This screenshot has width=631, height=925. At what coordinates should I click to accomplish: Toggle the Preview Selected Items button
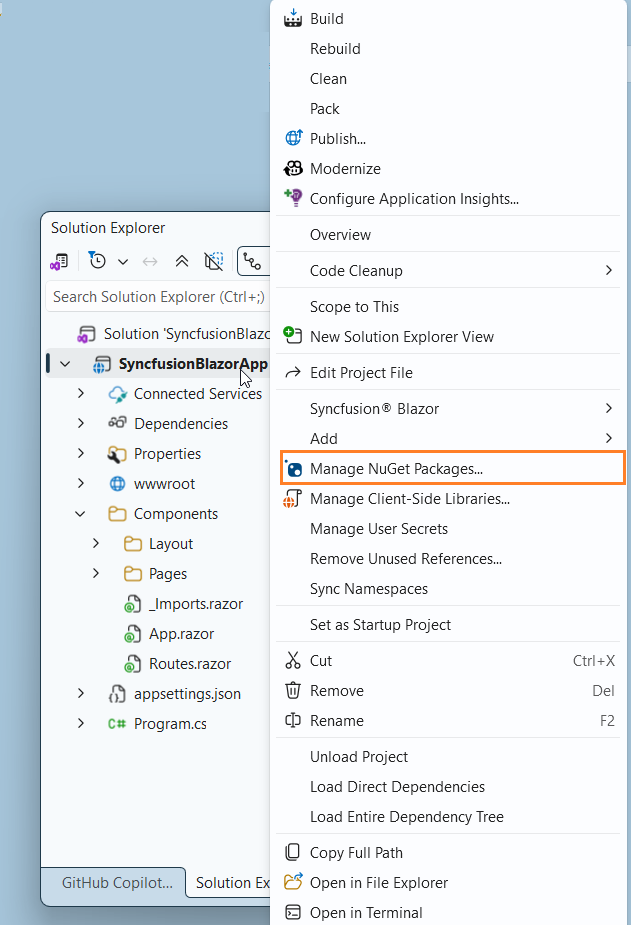[x=213, y=261]
